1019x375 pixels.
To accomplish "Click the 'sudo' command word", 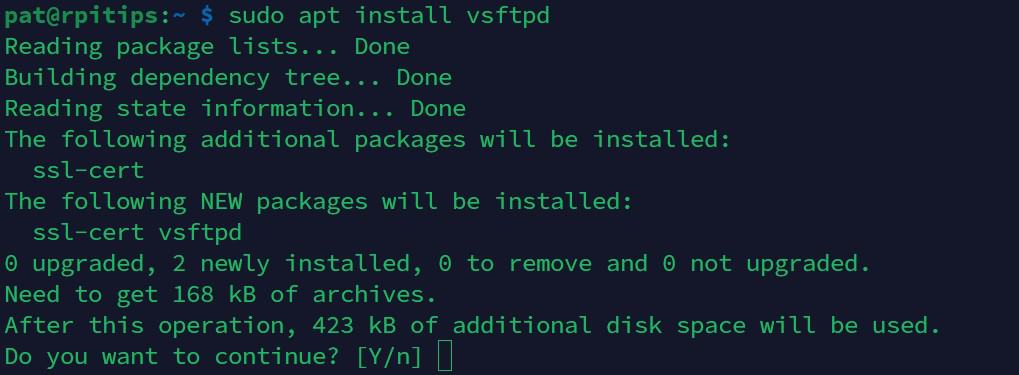I will (x=256, y=16).
